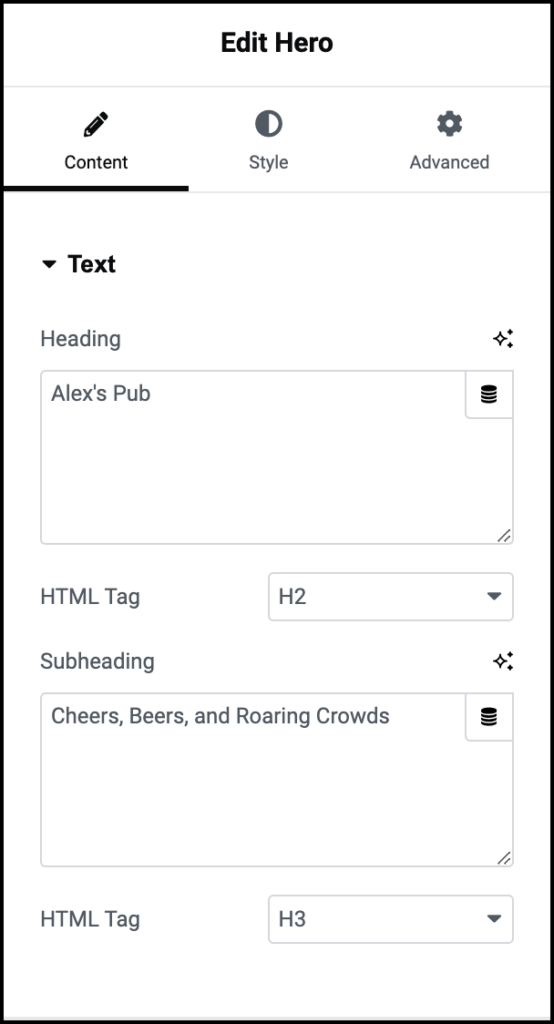Open the H3 HTML Tag dropdown
The height and width of the screenshot is (1024, 554).
[x=391, y=919]
